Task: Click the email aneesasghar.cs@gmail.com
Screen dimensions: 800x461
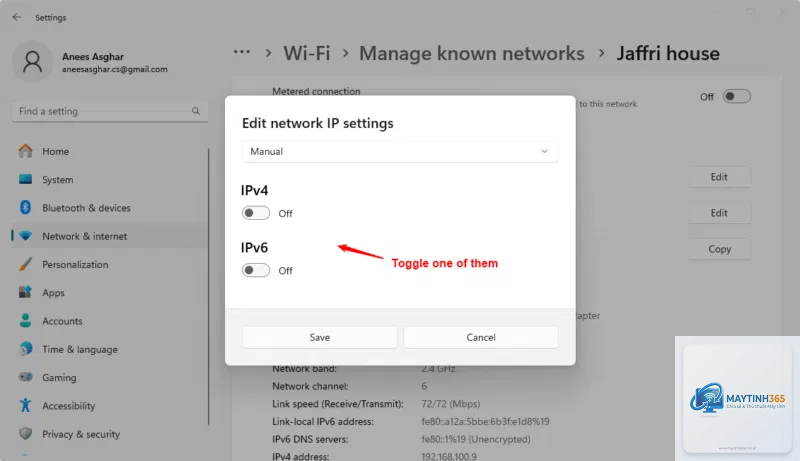Action: [115, 69]
